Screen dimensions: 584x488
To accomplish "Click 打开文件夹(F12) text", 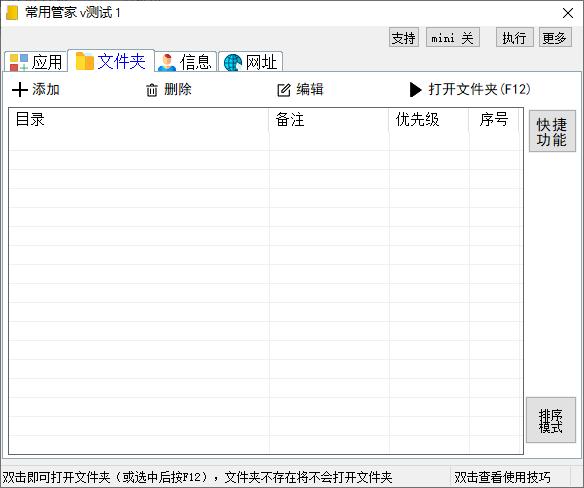I will click(479, 90).
